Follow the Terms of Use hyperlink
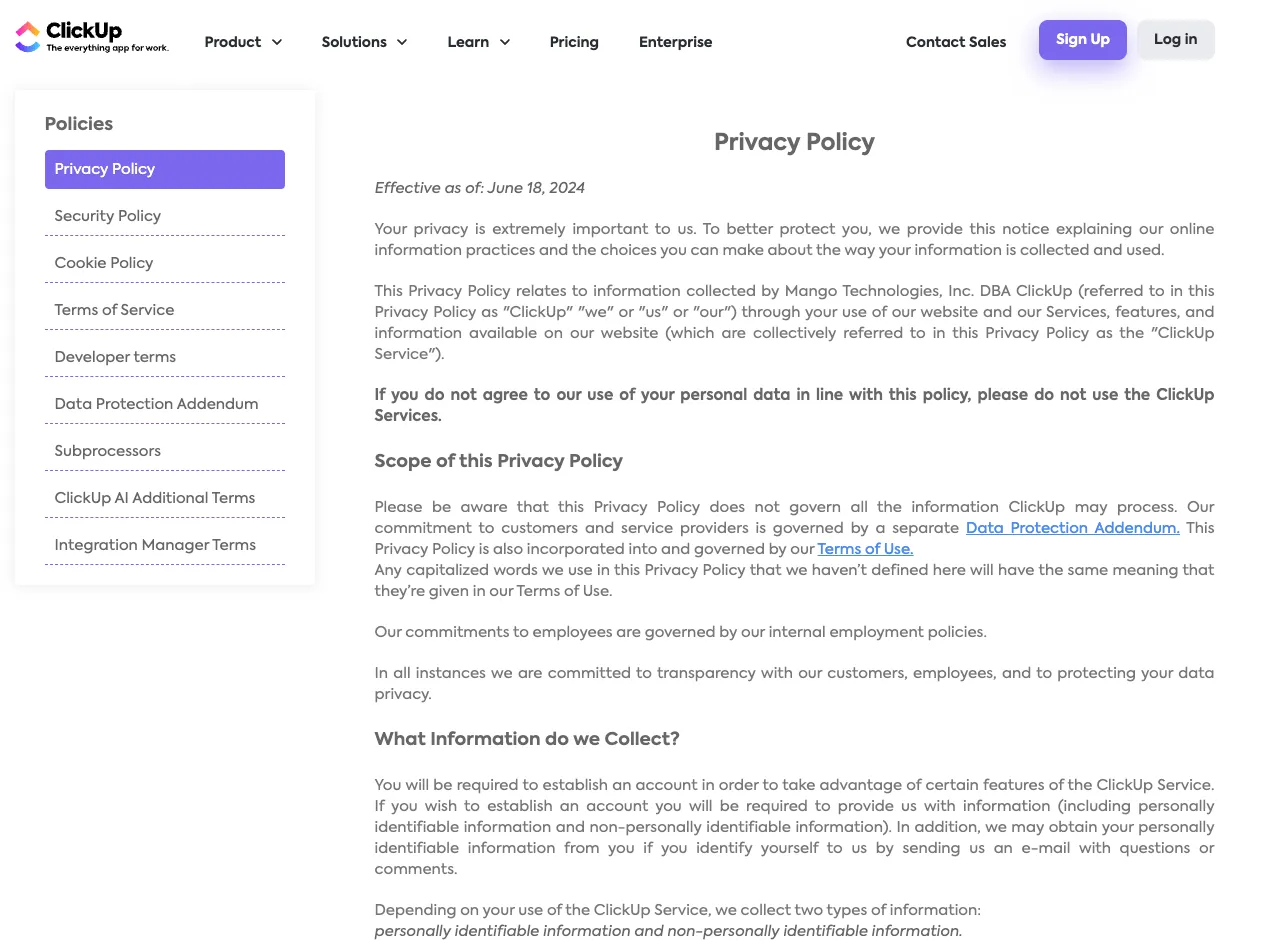This screenshot has width=1262, height=952. (x=865, y=549)
